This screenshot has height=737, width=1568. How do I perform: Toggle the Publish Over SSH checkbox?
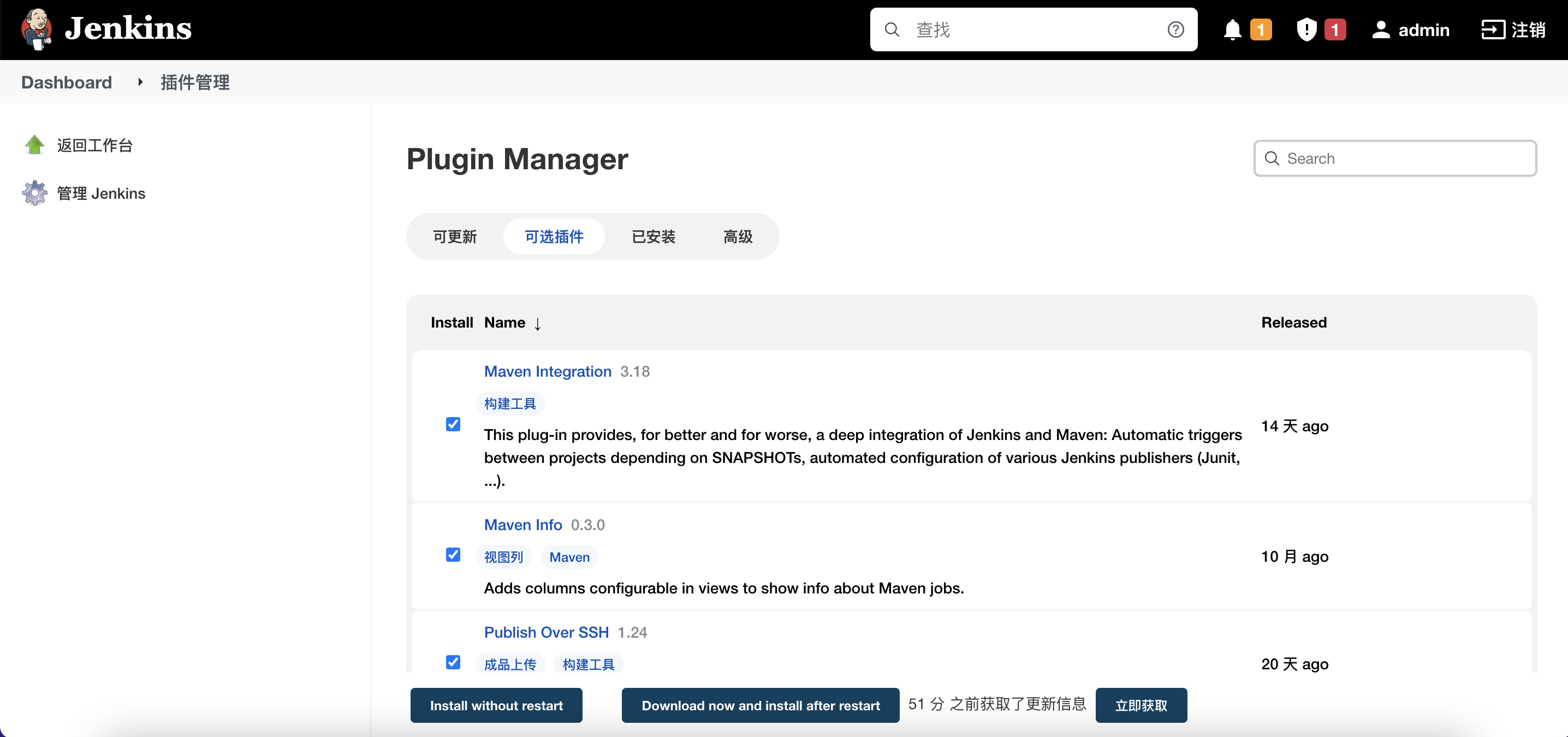pos(453,662)
